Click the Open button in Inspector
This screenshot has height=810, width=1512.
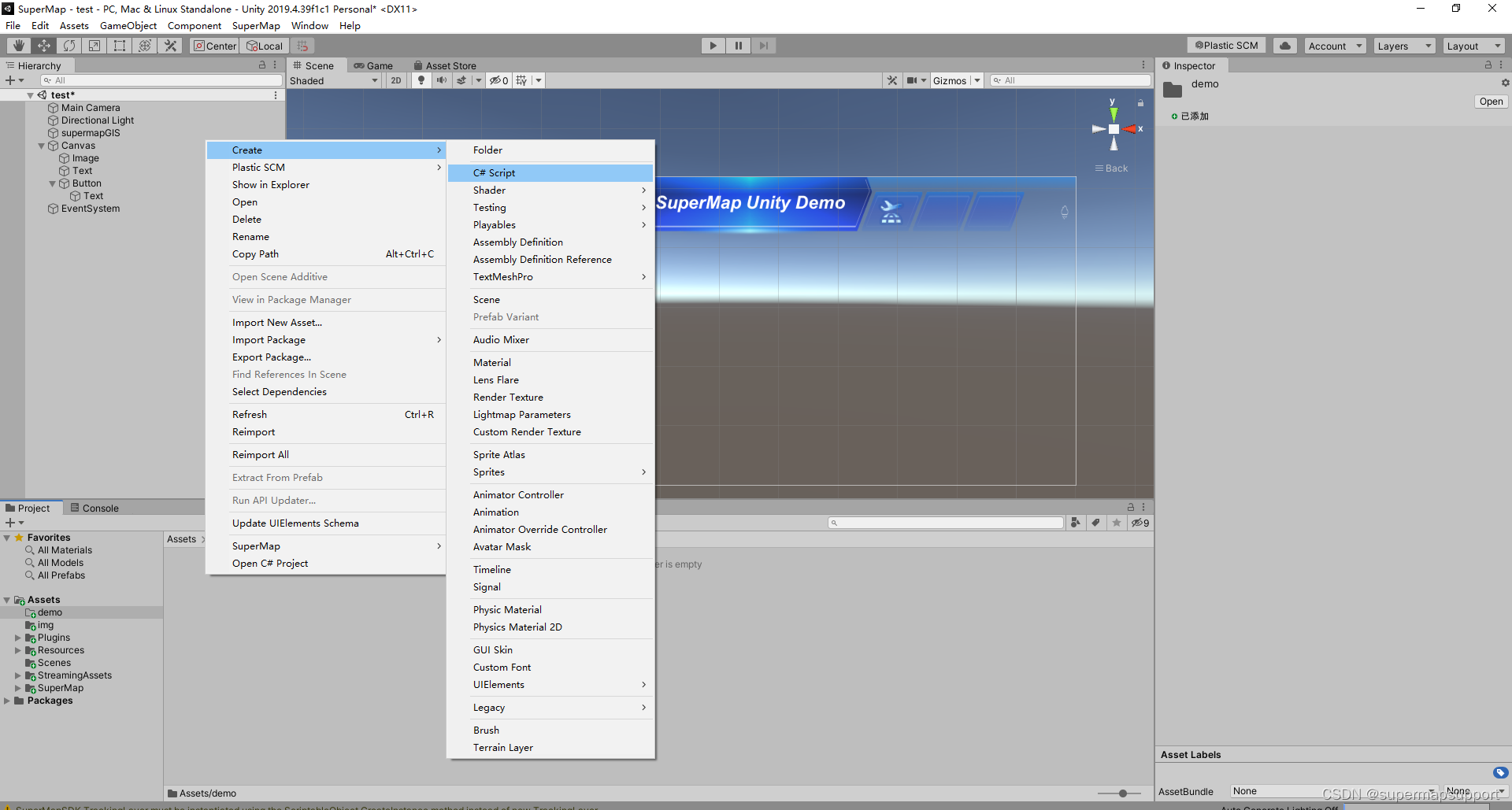click(1491, 102)
